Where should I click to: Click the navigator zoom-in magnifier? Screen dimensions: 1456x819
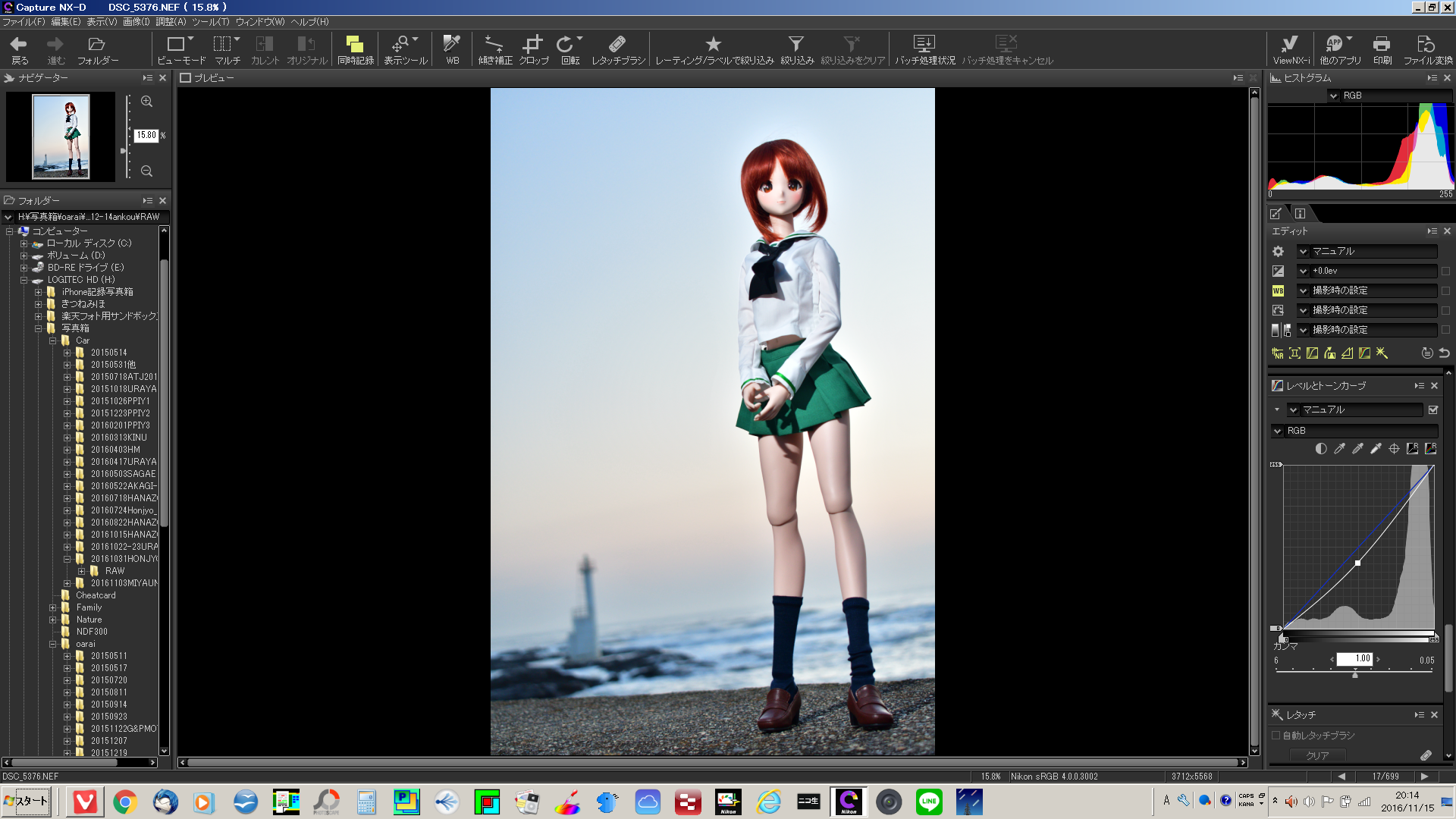coord(147,102)
